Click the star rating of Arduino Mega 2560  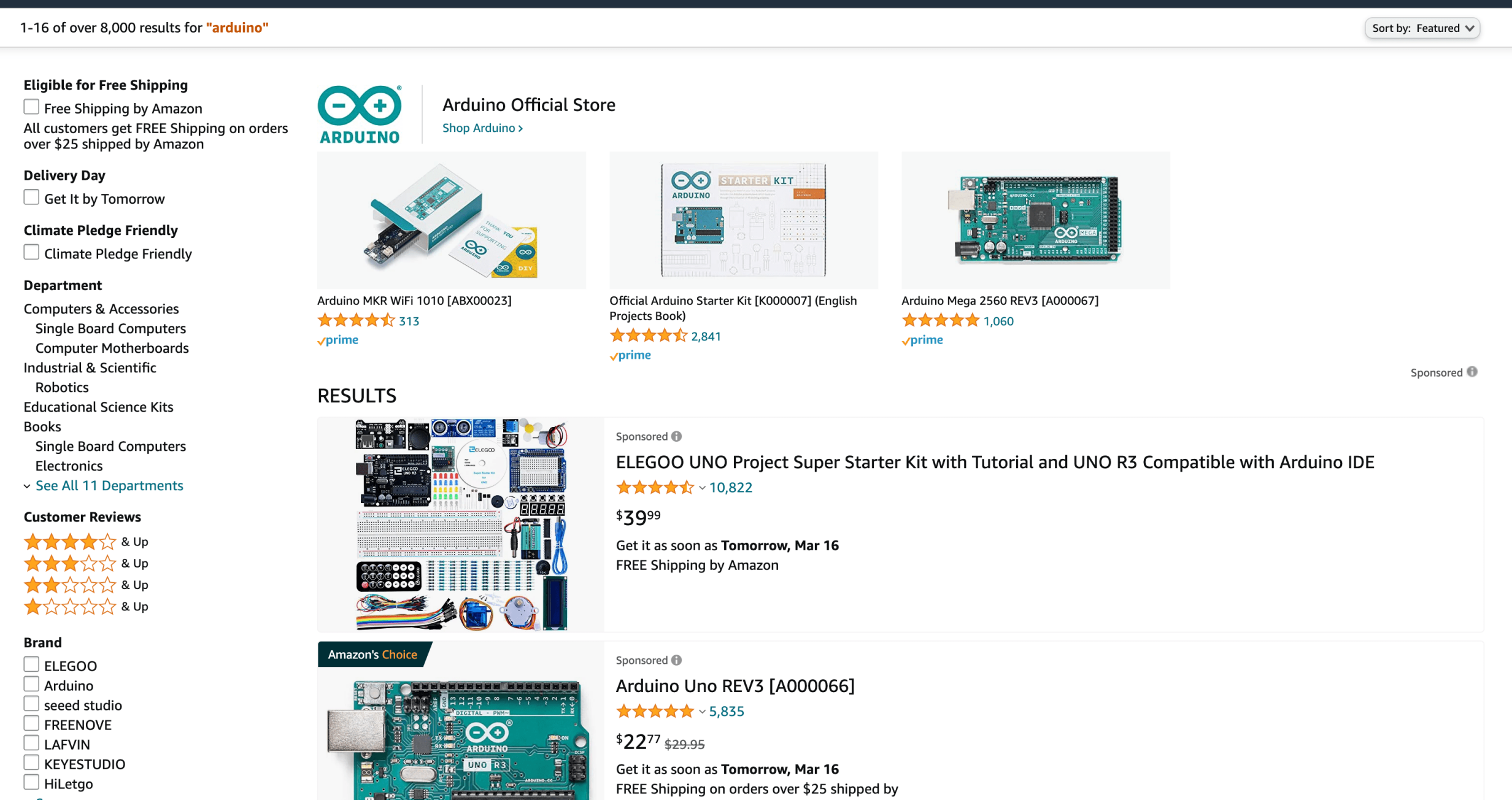(x=940, y=320)
